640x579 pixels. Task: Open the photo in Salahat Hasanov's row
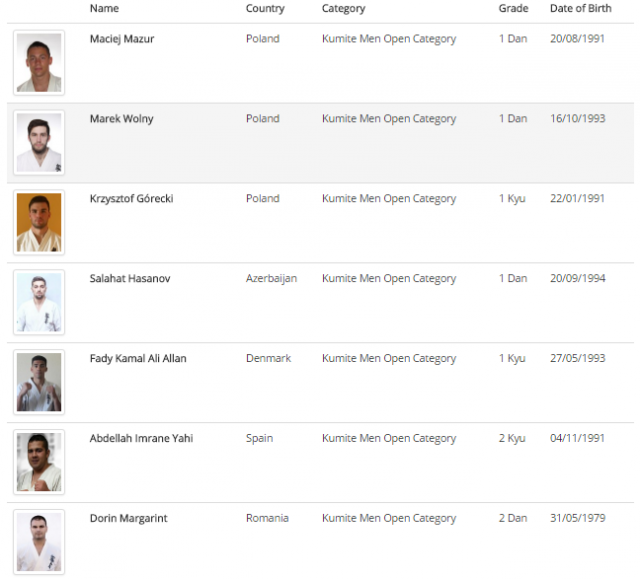click(39, 302)
